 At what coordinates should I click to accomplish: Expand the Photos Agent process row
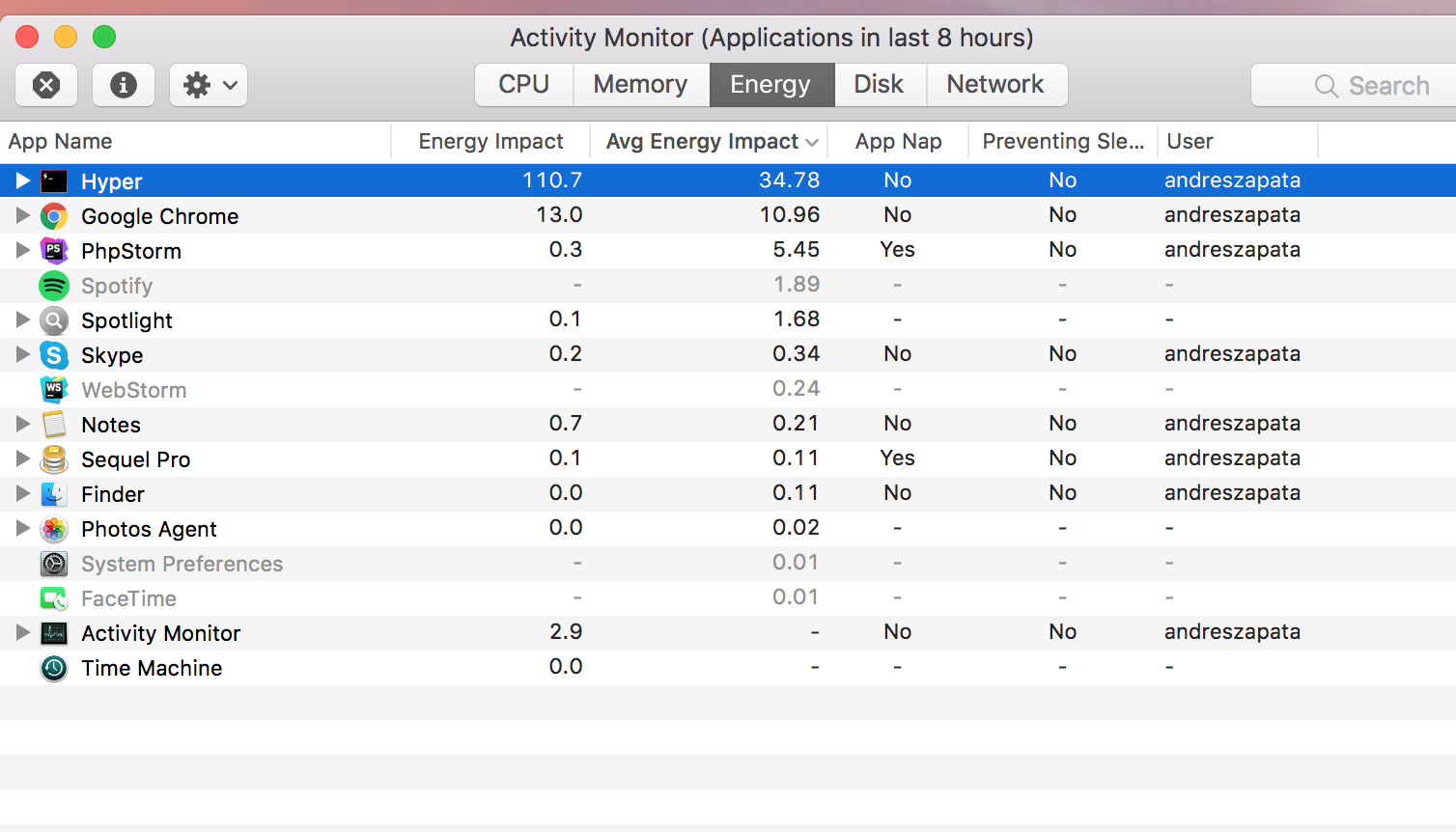pyautogui.click(x=23, y=528)
